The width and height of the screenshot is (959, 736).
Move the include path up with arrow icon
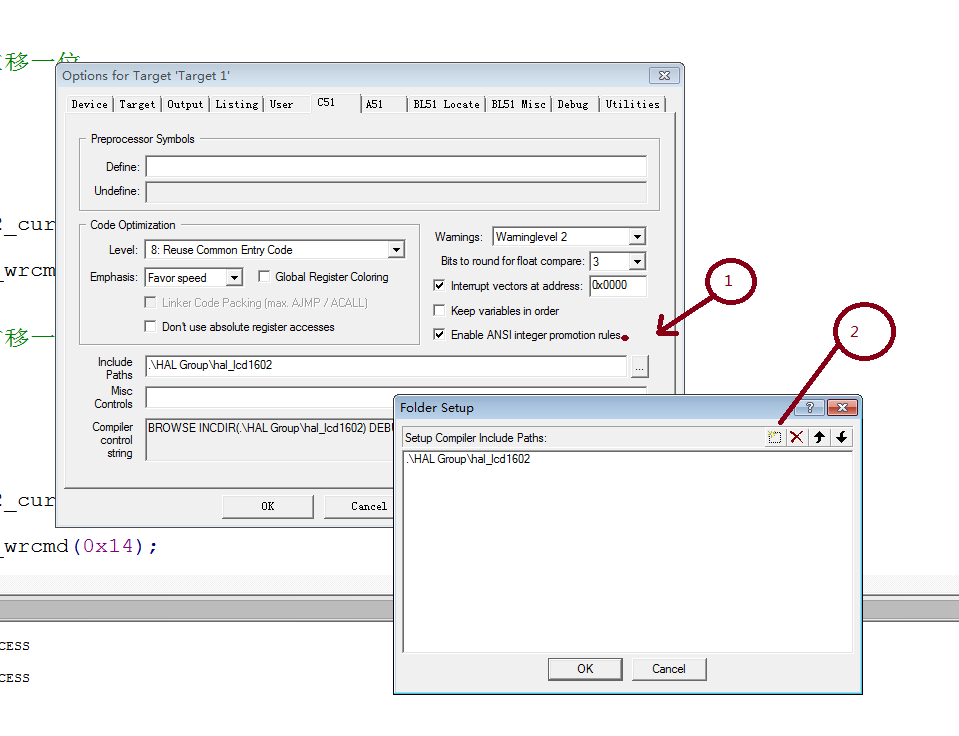[820, 437]
